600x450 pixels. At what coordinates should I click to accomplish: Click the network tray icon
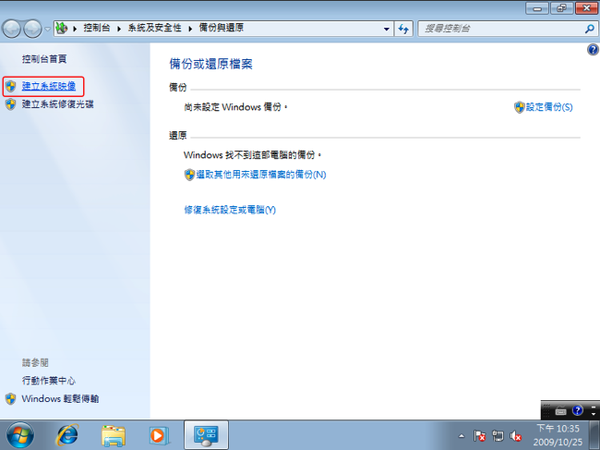tap(497, 436)
